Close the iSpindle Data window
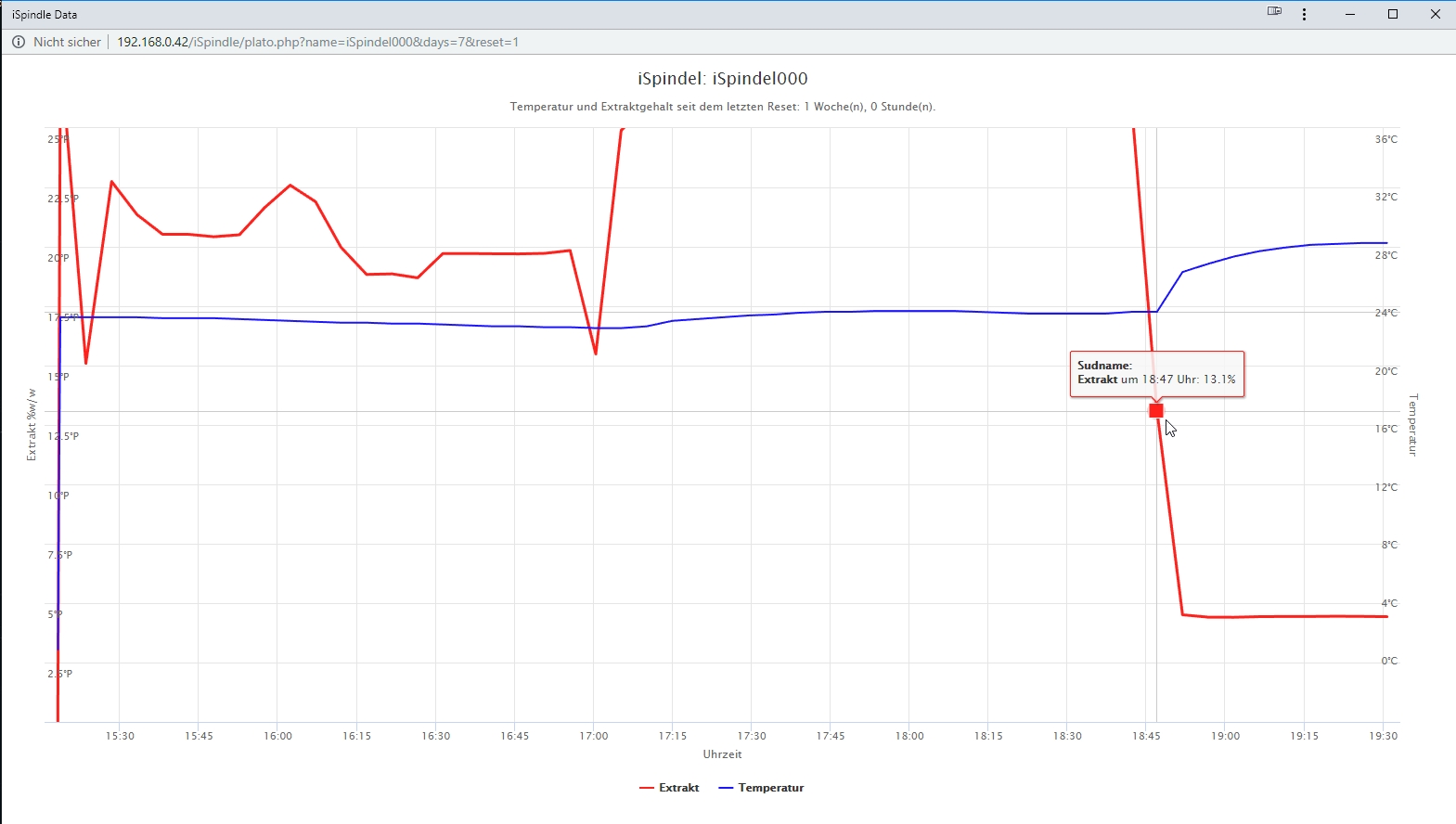1456x824 pixels. [x=1435, y=14]
